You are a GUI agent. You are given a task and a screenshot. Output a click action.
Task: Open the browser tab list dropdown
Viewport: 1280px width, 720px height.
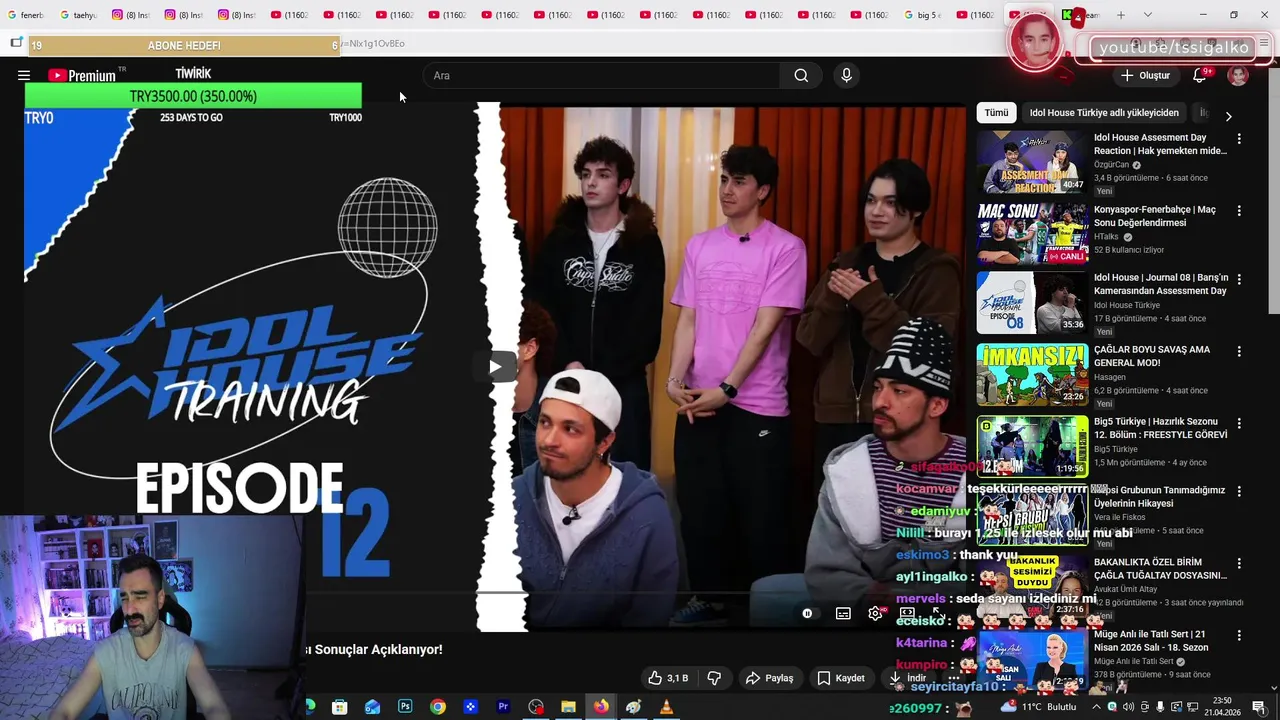tap(1147, 15)
